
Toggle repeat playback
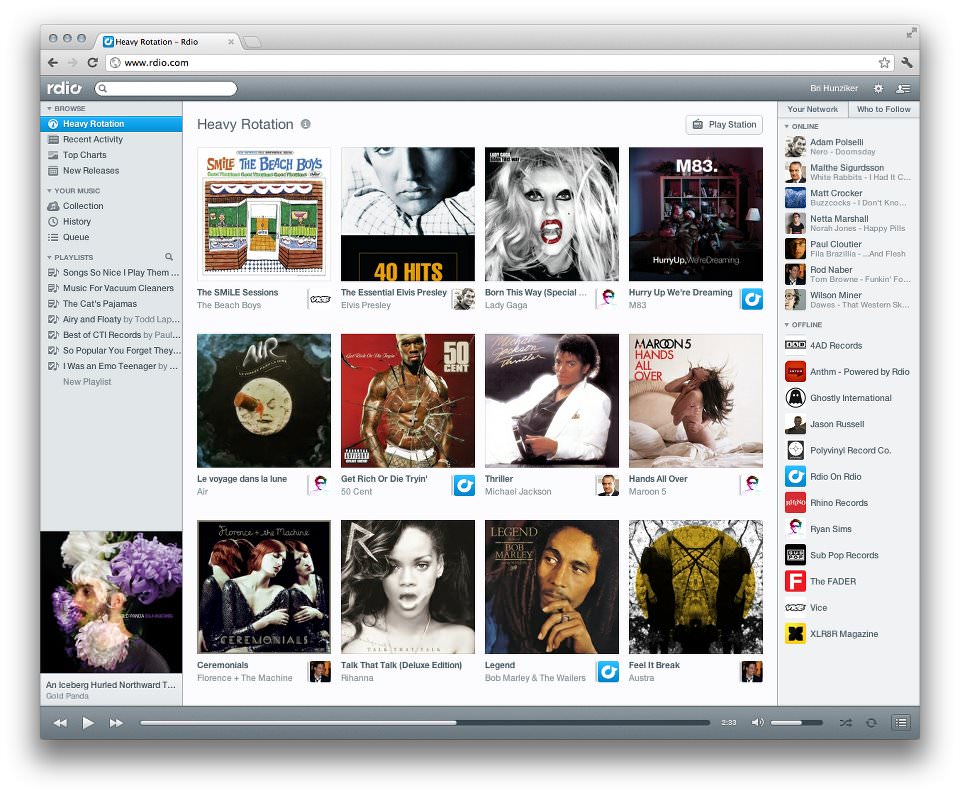[x=871, y=723]
